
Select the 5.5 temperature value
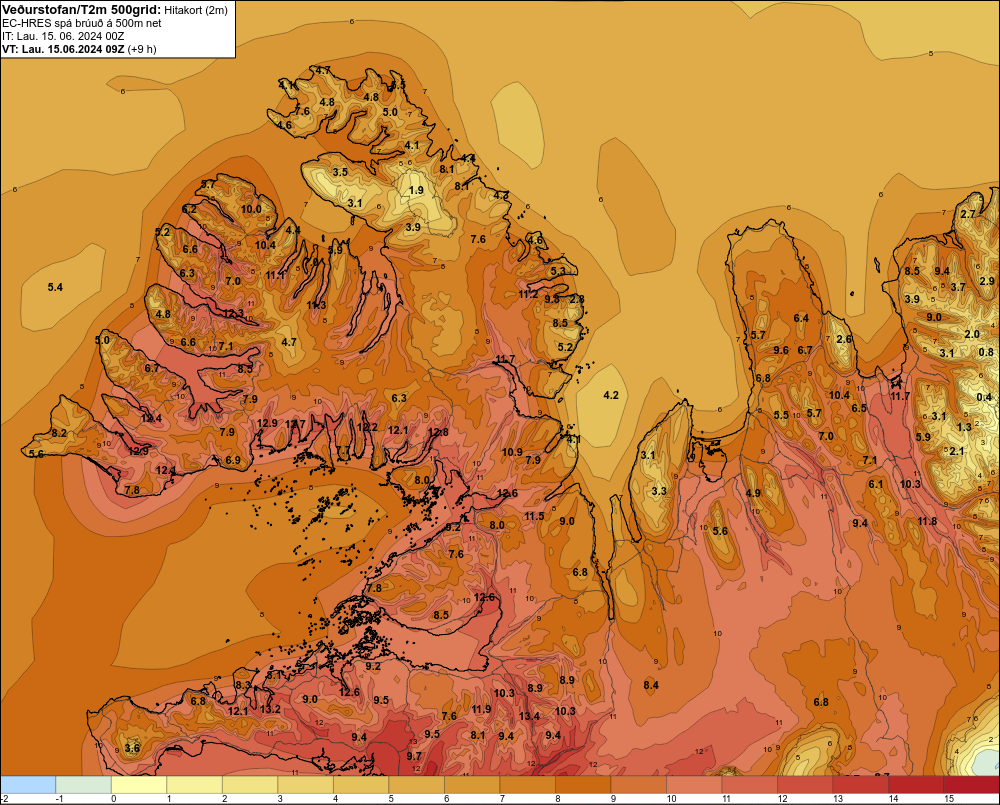click(781, 415)
